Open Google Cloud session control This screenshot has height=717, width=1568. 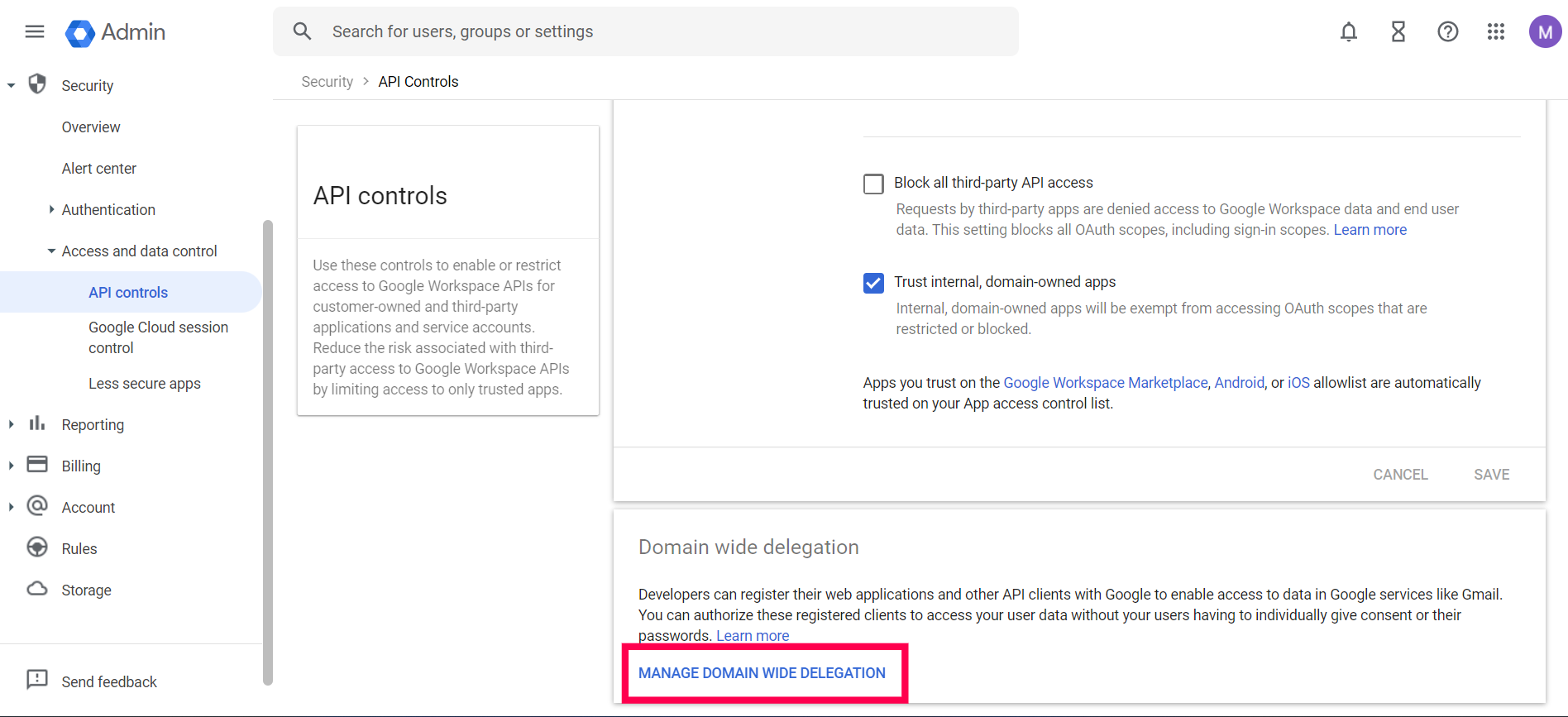point(158,337)
